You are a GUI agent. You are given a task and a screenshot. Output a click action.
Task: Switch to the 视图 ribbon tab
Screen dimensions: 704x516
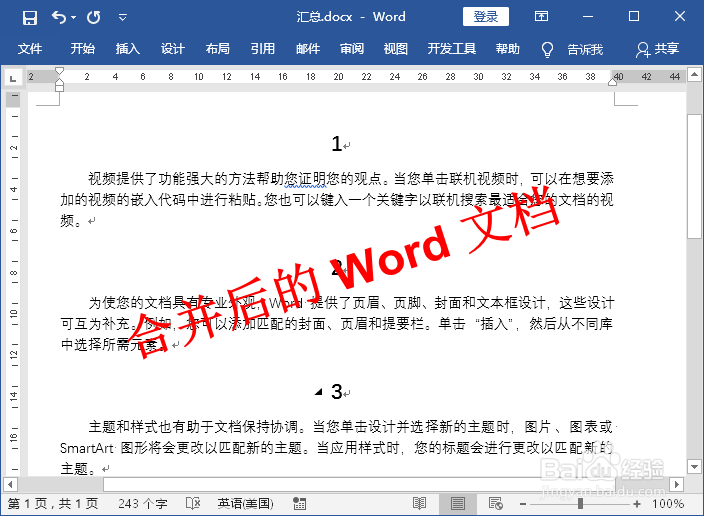(396, 49)
